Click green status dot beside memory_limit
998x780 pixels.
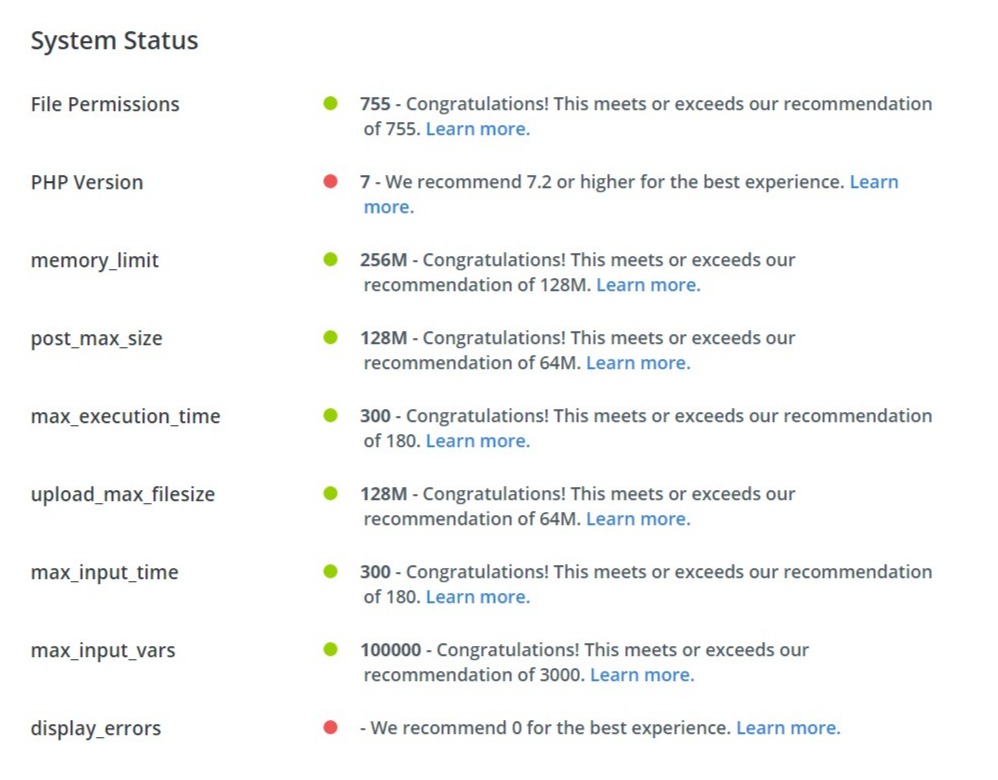[331, 259]
